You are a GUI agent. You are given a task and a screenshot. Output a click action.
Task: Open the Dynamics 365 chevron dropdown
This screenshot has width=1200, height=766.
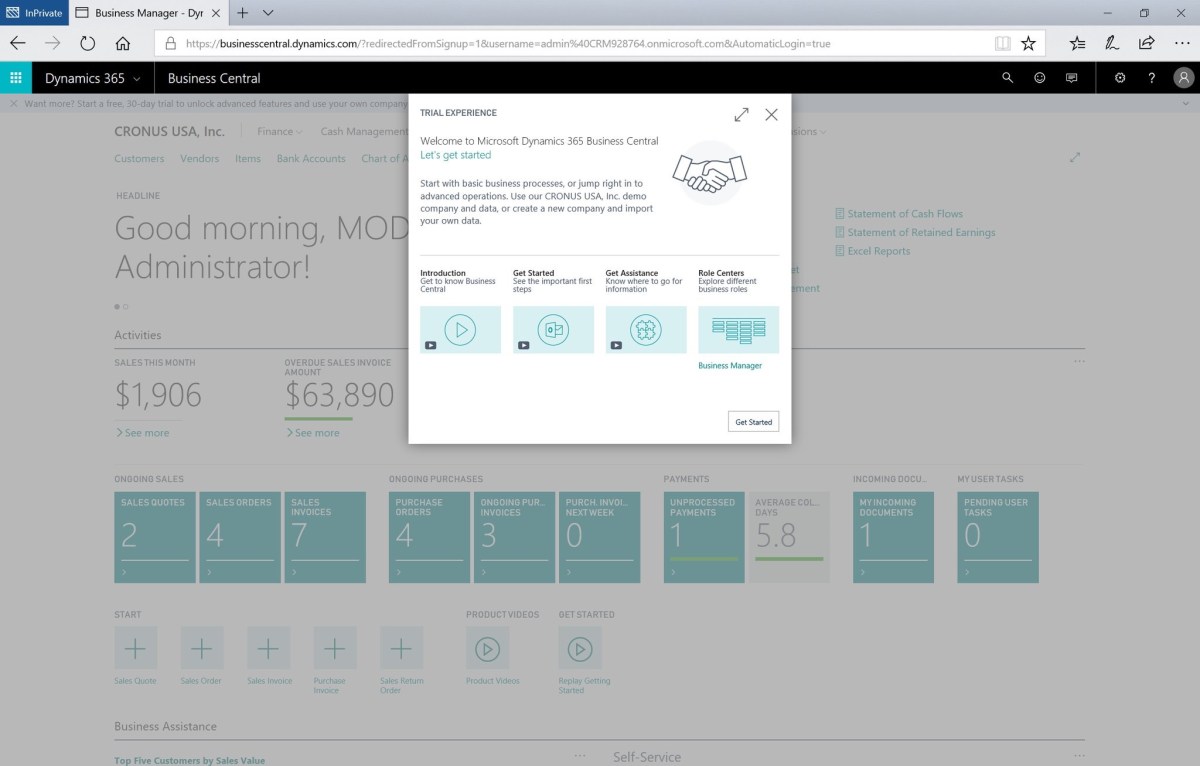click(138, 77)
